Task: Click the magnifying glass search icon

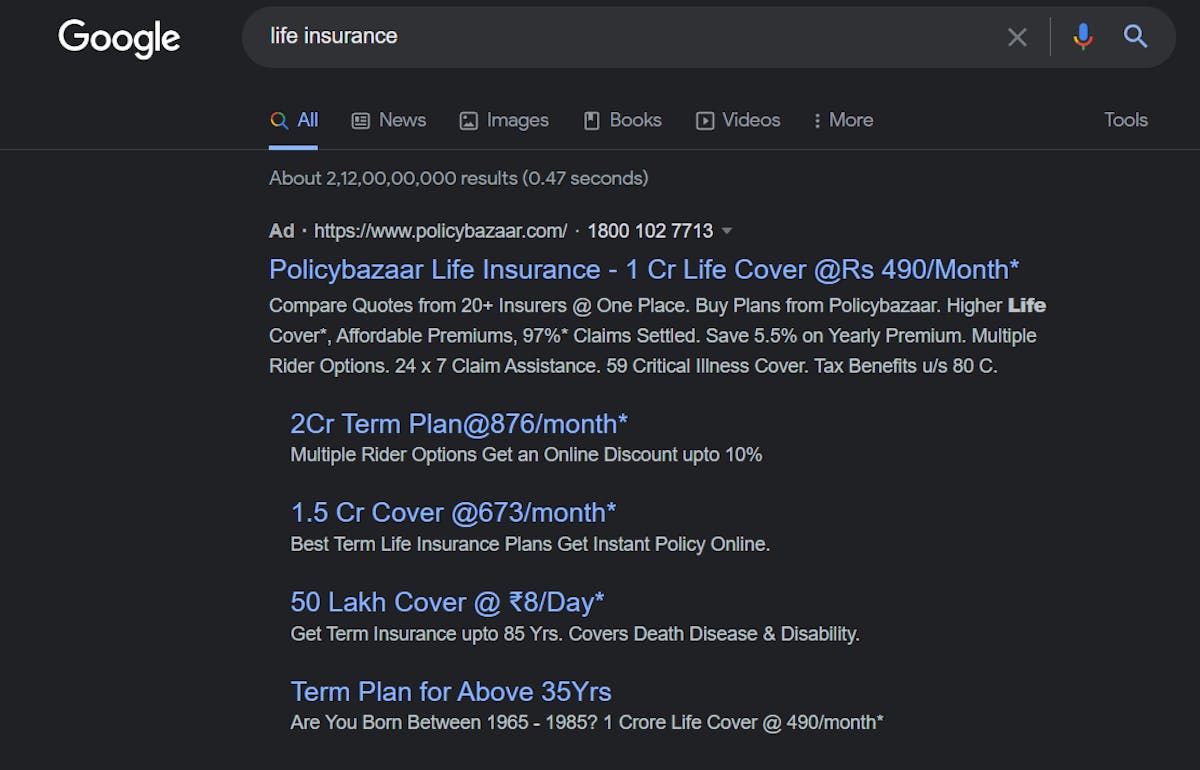Action: coord(1135,38)
